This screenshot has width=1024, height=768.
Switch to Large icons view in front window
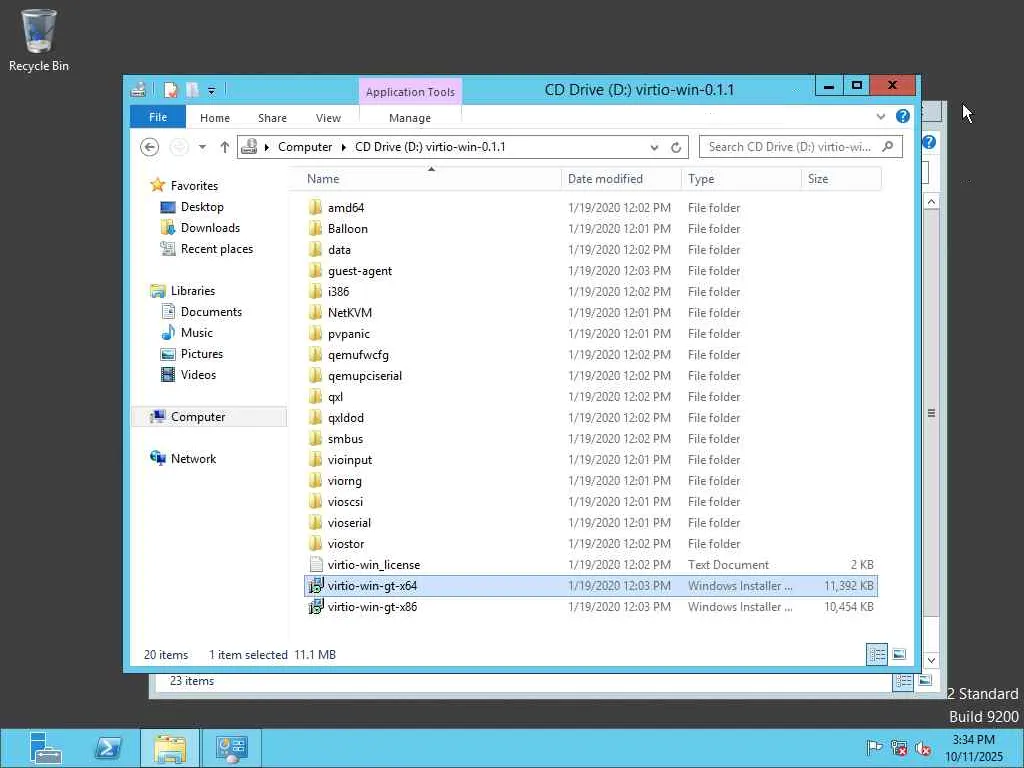899,654
